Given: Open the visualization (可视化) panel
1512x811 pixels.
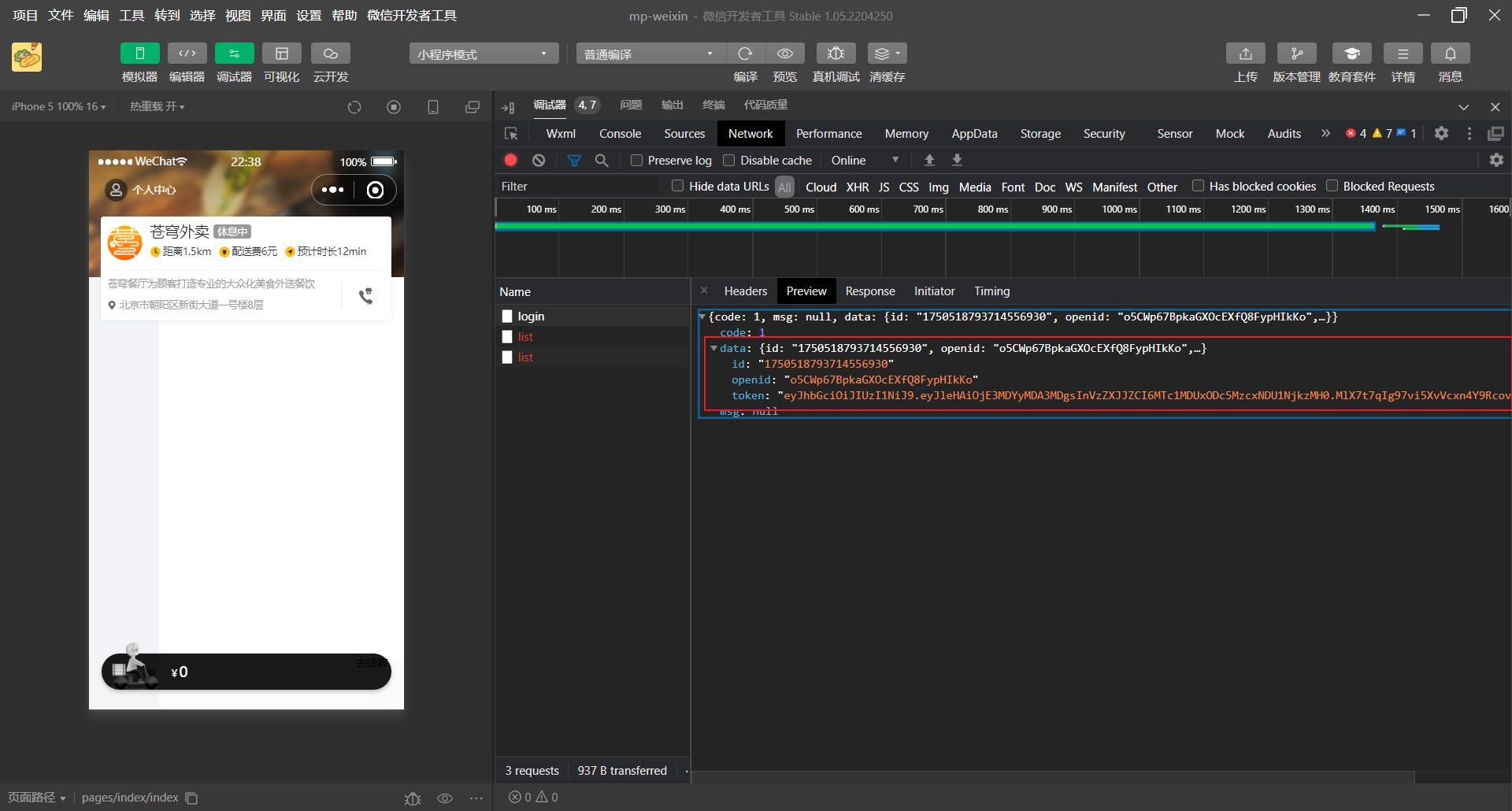Looking at the screenshot, I should pos(281,54).
